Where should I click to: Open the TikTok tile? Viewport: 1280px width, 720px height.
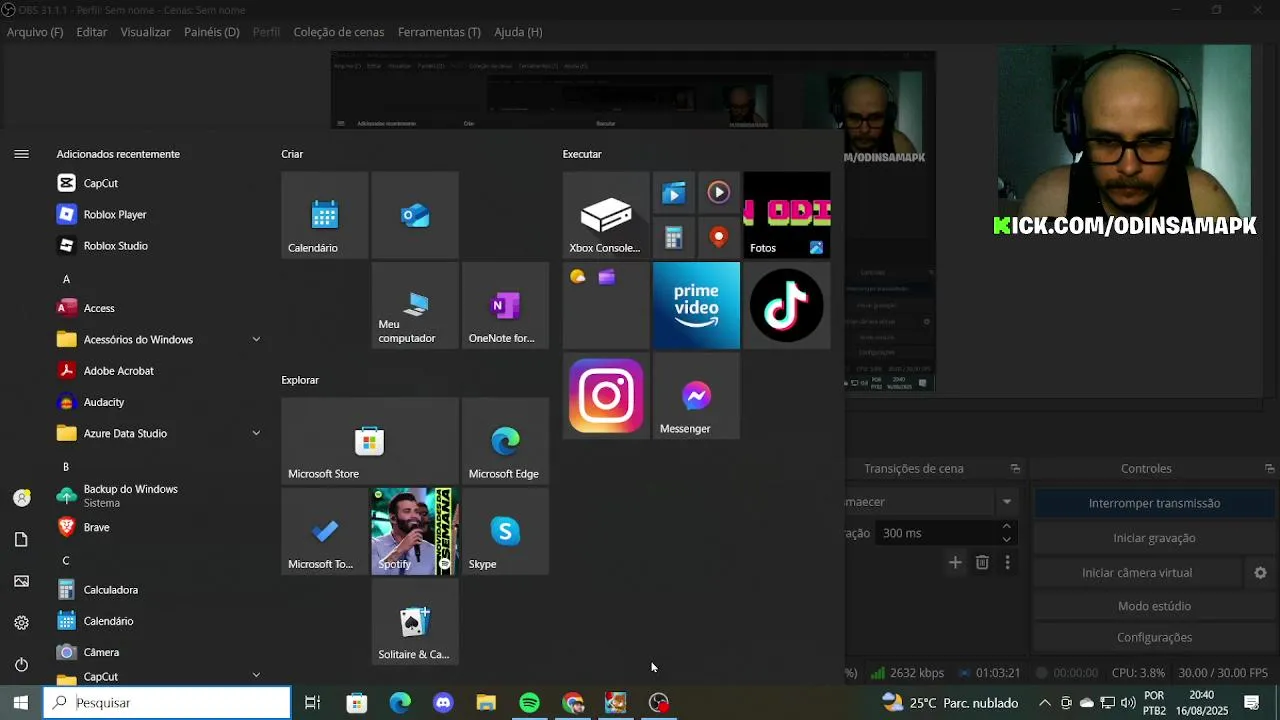point(786,305)
